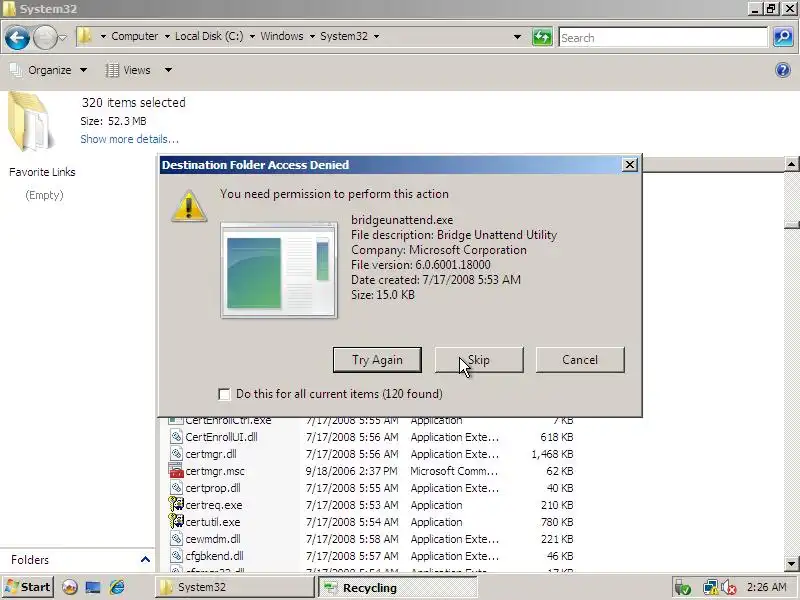800x600 pixels.
Task: Select the certmgr.msc file
Action: click(215, 471)
